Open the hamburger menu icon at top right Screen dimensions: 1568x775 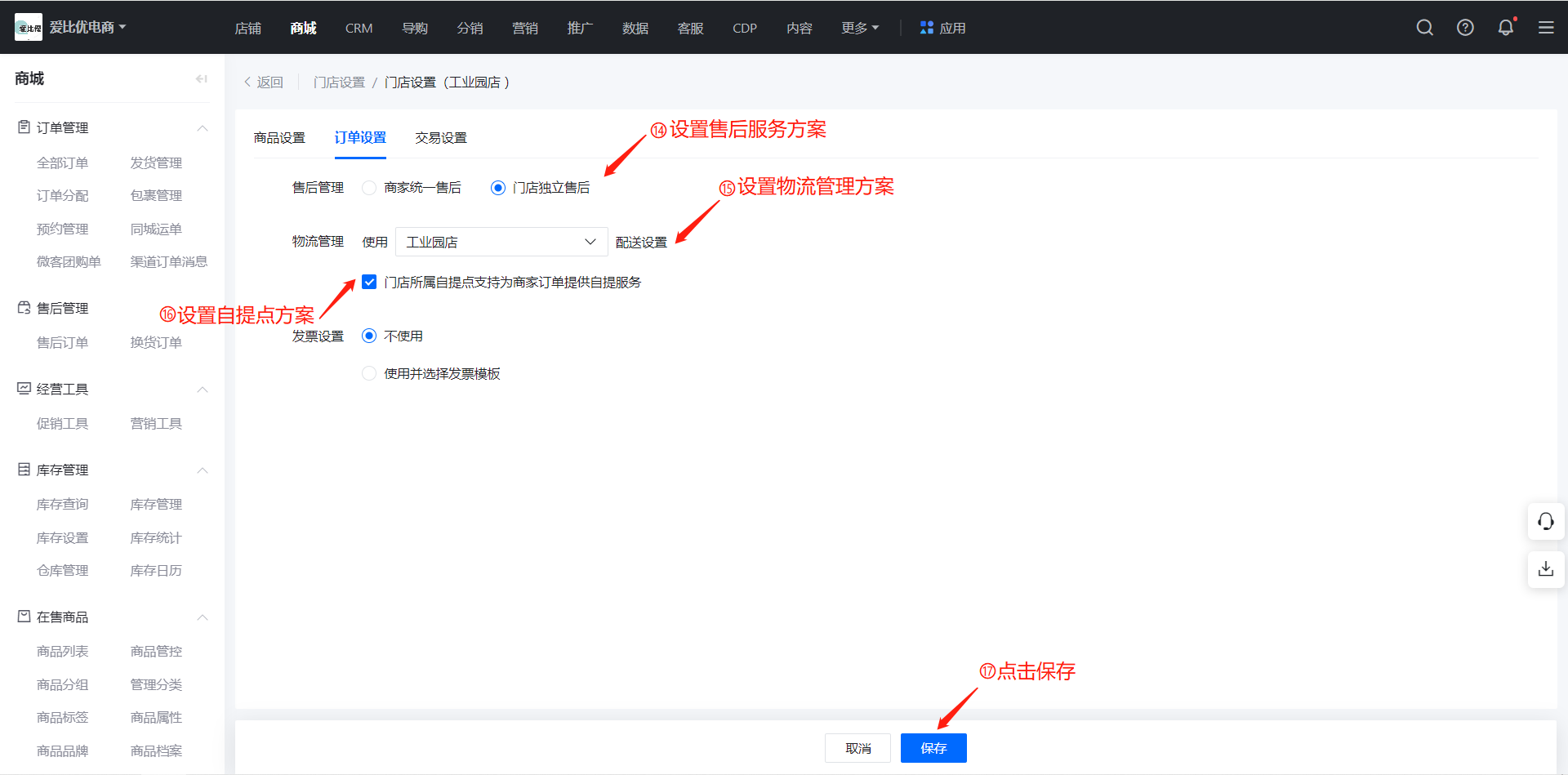pyautogui.click(x=1546, y=28)
